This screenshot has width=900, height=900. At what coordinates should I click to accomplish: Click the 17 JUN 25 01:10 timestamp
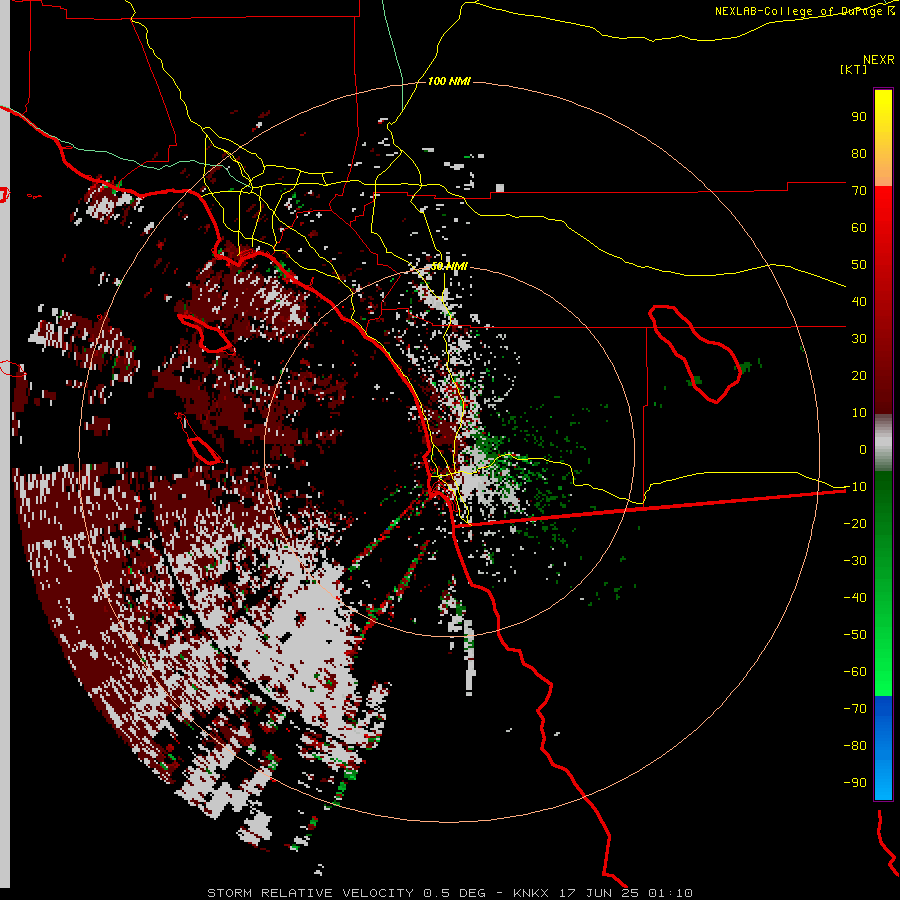[x=626, y=893]
